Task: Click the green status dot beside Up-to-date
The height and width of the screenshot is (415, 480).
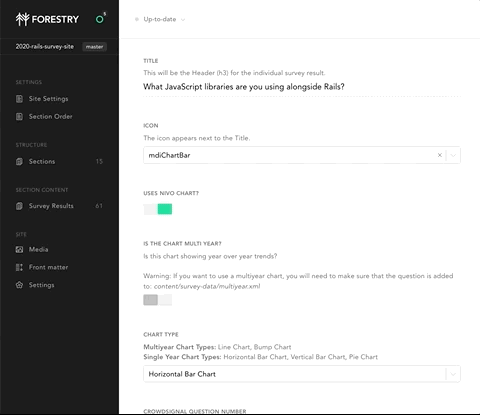Action: pos(137,19)
